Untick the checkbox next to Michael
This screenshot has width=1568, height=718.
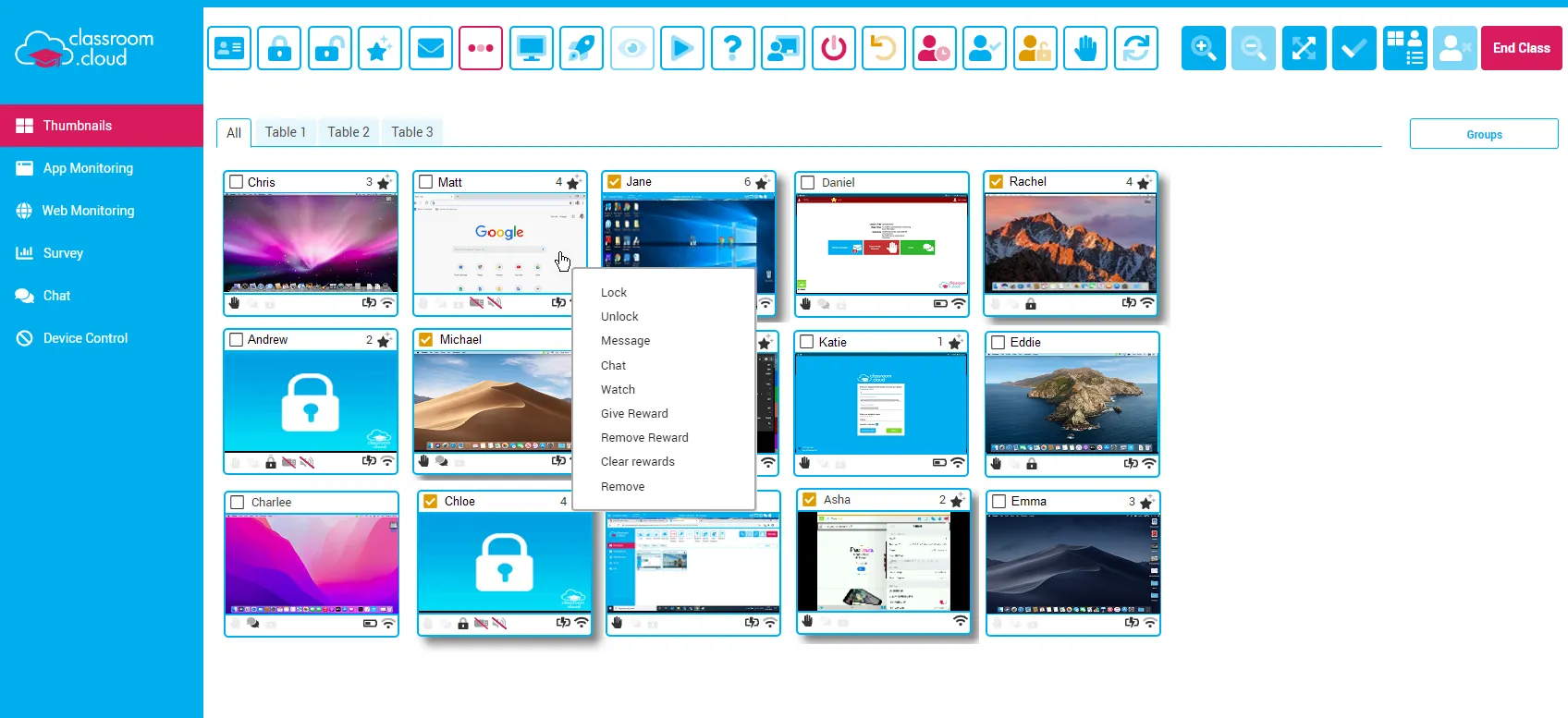[x=426, y=340]
